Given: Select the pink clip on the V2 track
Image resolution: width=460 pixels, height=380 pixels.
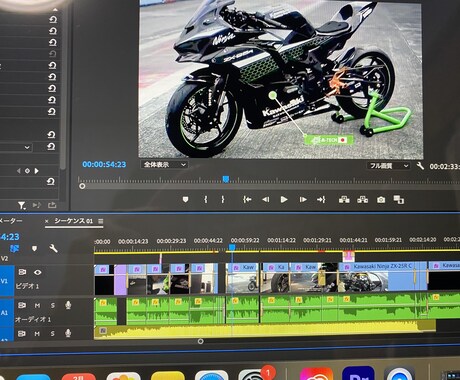Looking at the screenshot, I should [x=349, y=256].
